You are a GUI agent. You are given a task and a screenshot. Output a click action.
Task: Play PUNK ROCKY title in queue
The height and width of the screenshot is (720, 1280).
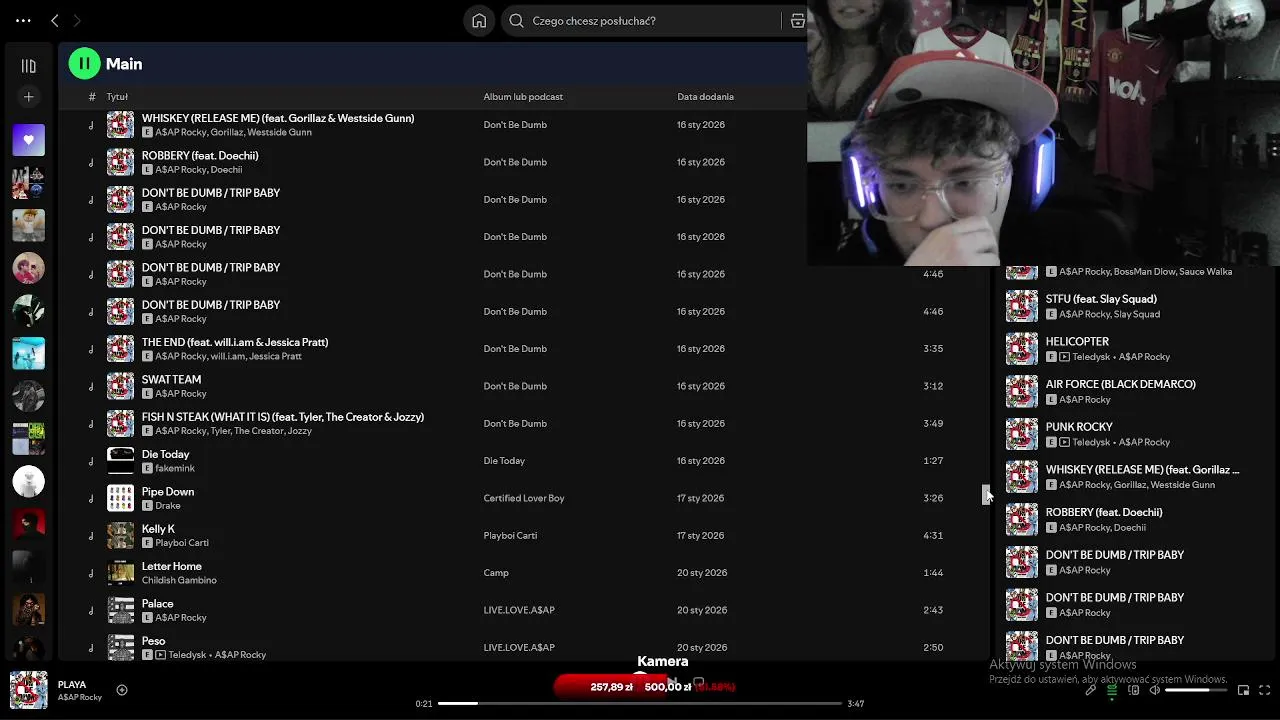[x=1079, y=427]
